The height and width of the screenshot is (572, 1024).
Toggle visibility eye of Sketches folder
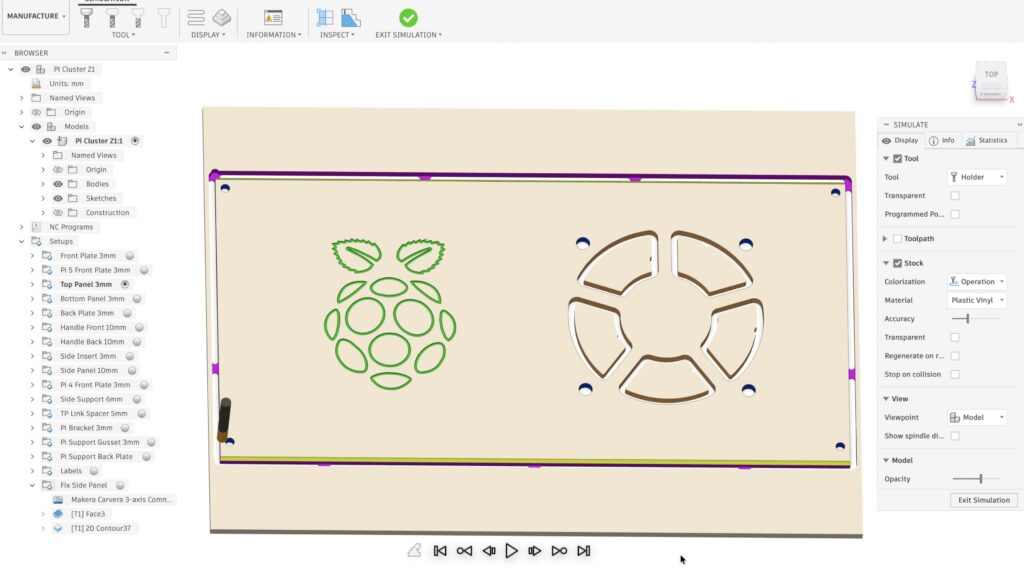click(x=58, y=198)
